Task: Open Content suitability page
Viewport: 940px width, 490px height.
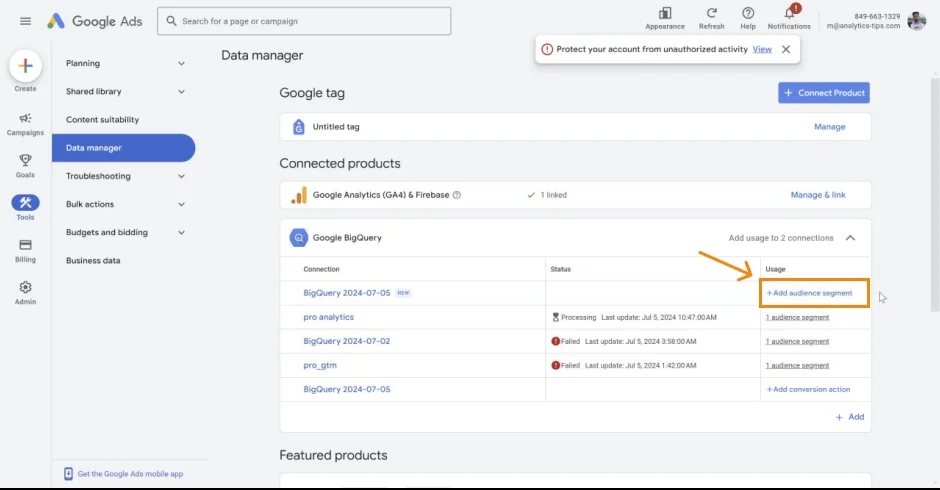Action: [103, 119]
